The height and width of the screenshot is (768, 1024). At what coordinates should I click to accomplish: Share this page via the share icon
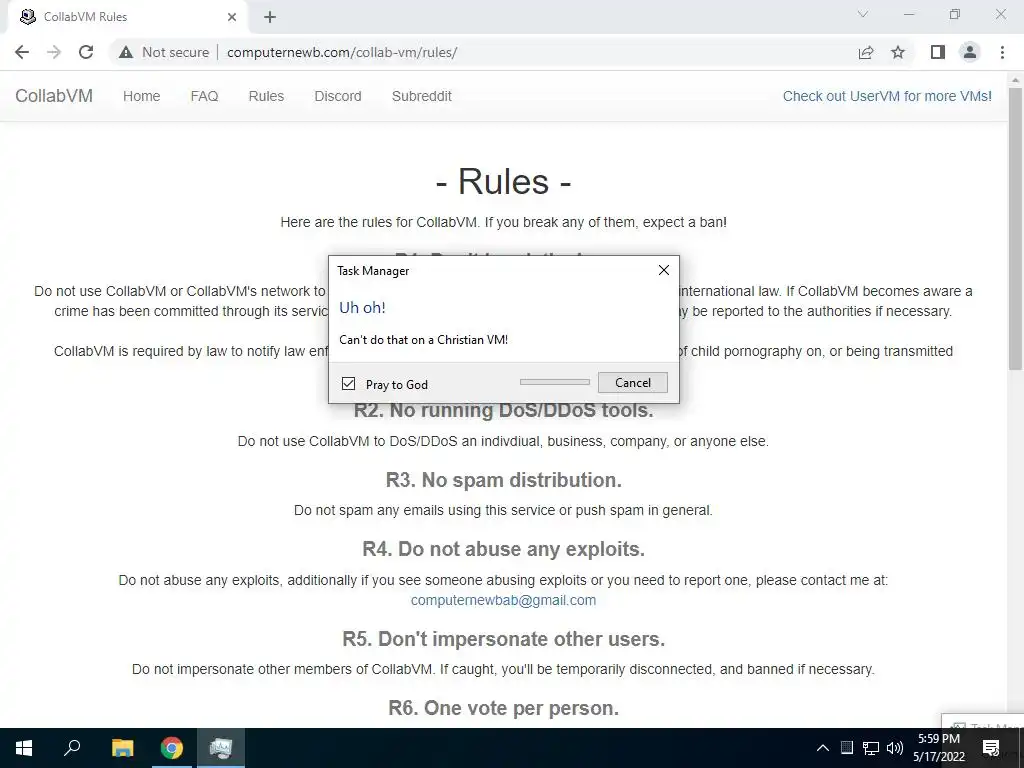(x=866, y=52)
